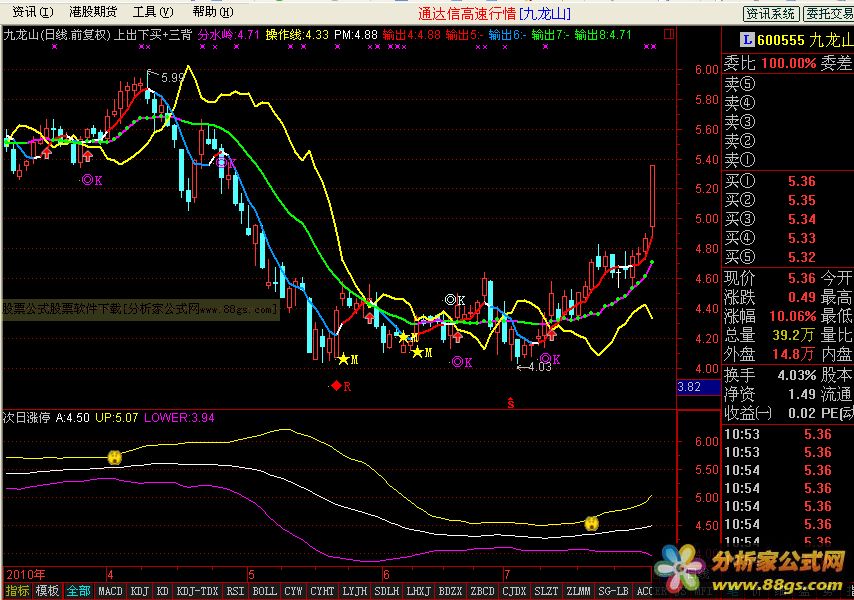The height and width of the screenshot is (600, 854).
Task: Click the 5.99 high price label
Action: pyautogui.click(x=172, y=78)
